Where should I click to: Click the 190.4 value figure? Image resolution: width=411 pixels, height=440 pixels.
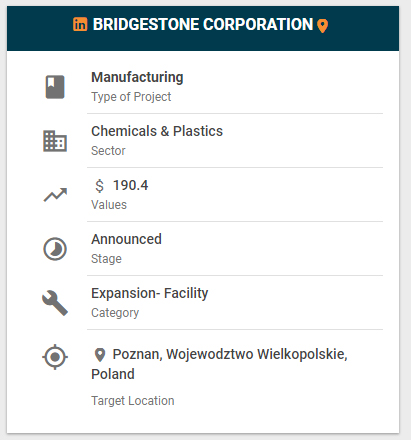[131, 185]
